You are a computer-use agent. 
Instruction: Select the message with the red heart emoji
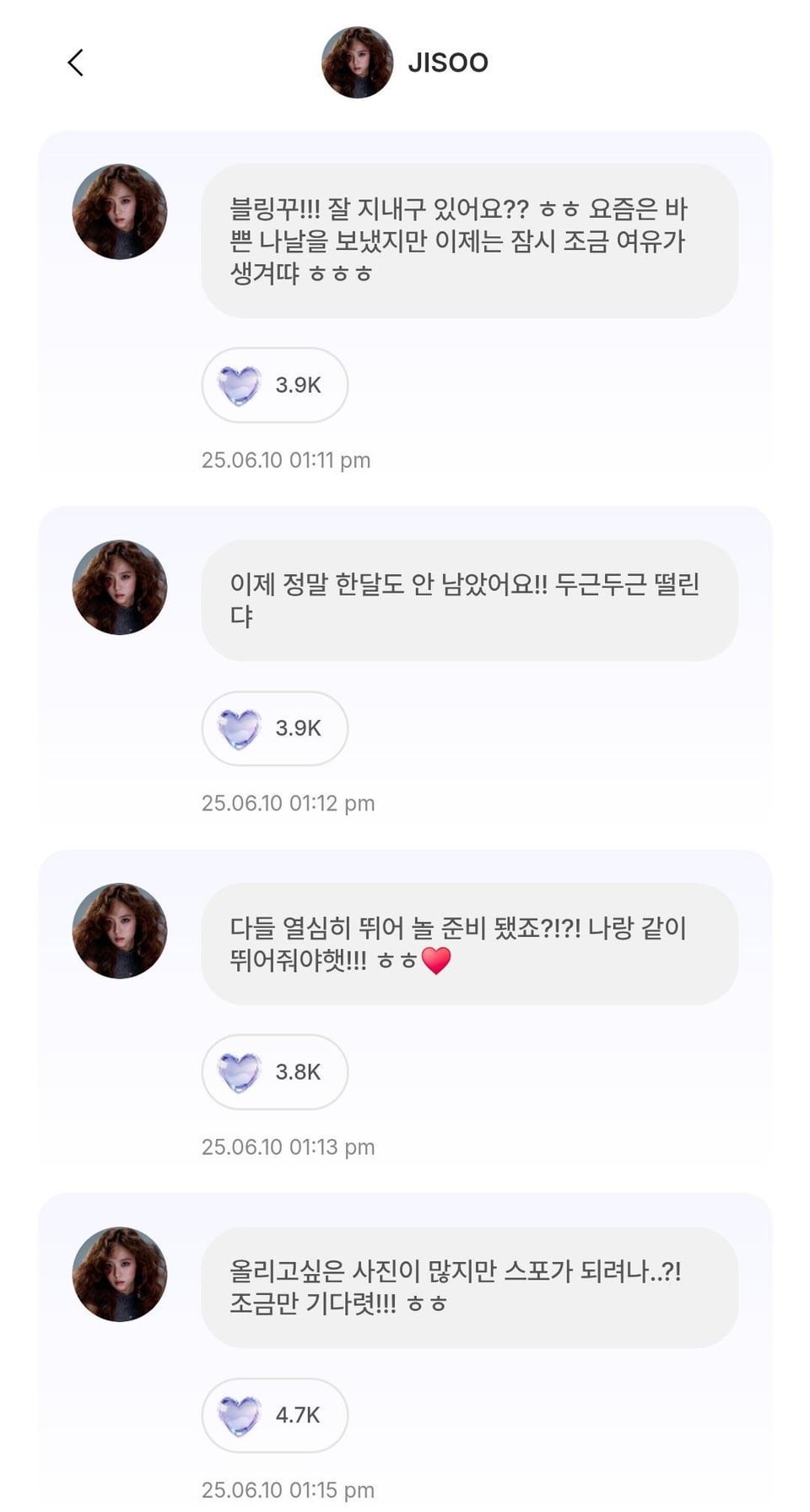click(469, 944)
